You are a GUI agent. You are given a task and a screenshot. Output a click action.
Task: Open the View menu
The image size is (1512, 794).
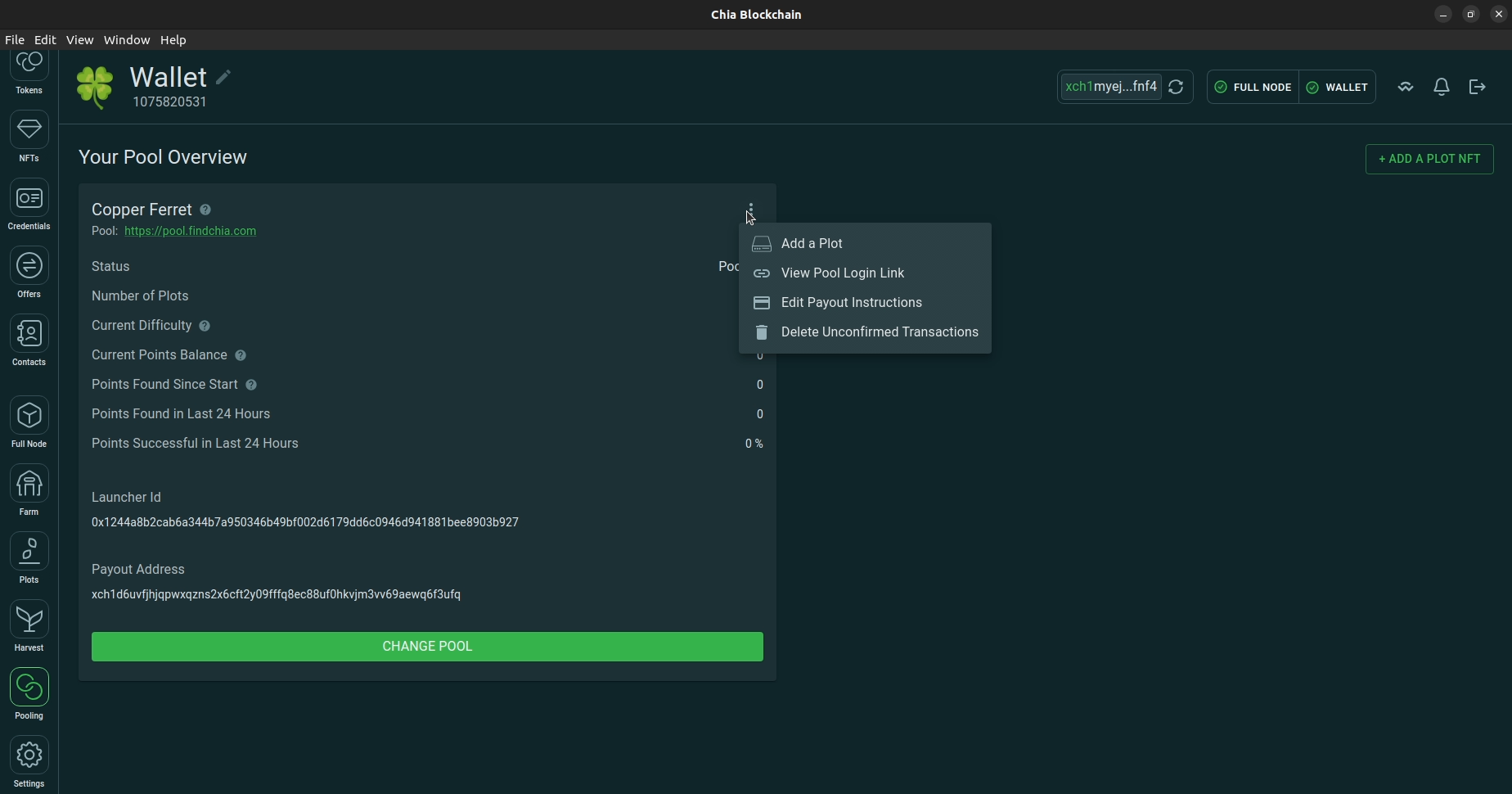pos(79,40)
